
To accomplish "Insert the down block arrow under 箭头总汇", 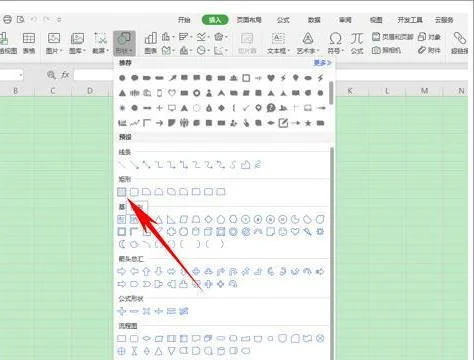I will coord(159,272).
